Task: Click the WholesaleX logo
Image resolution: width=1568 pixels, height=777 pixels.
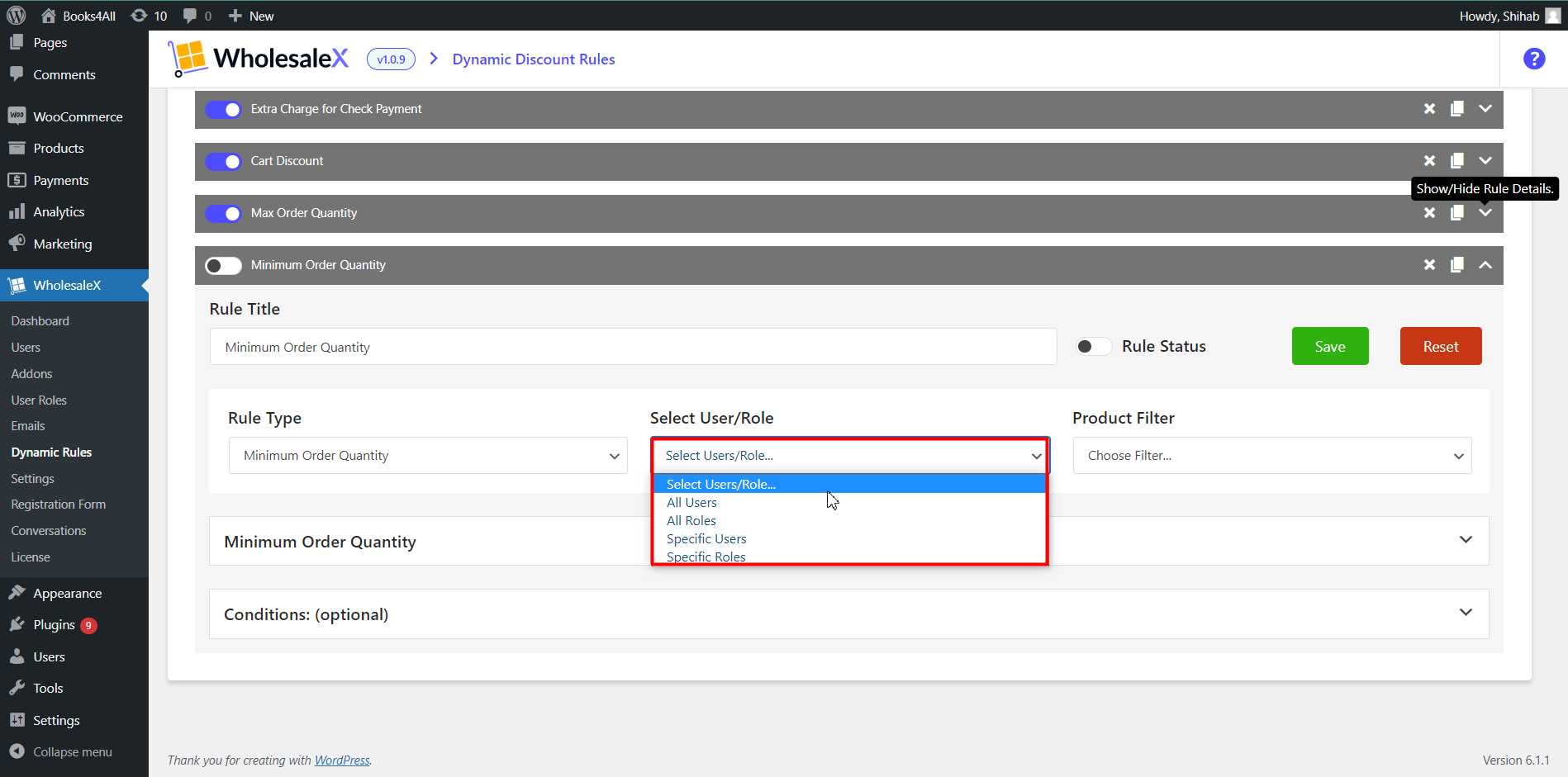Action: 259,59
